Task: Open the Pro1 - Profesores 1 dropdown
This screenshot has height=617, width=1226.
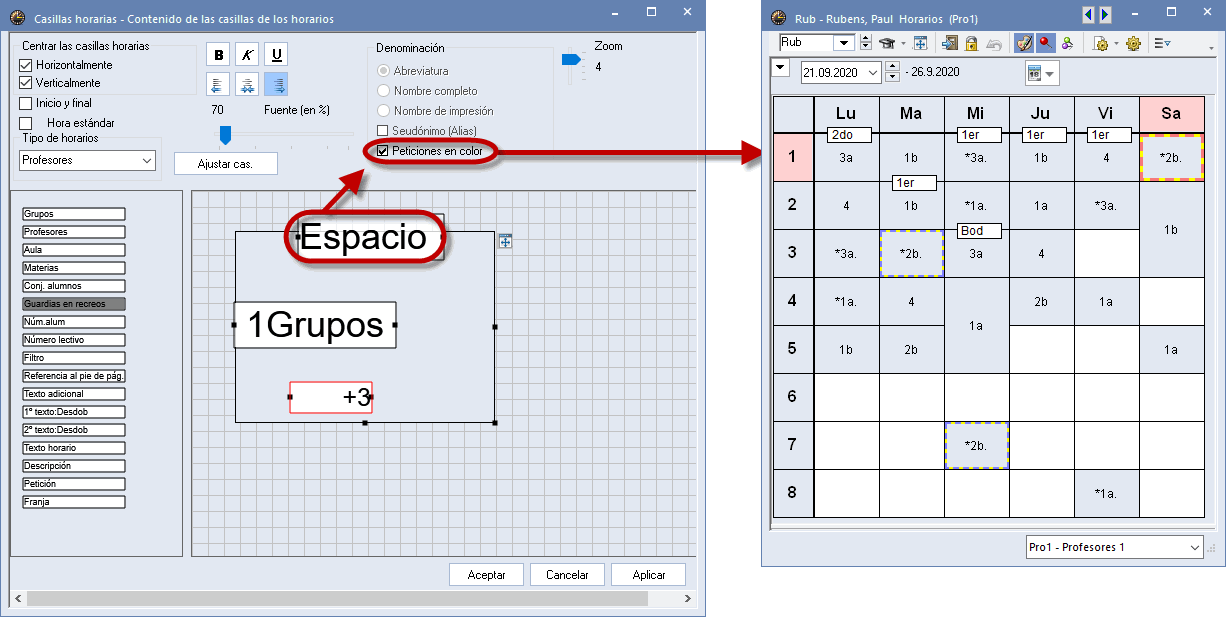Action: click(x=1195, y=547)
